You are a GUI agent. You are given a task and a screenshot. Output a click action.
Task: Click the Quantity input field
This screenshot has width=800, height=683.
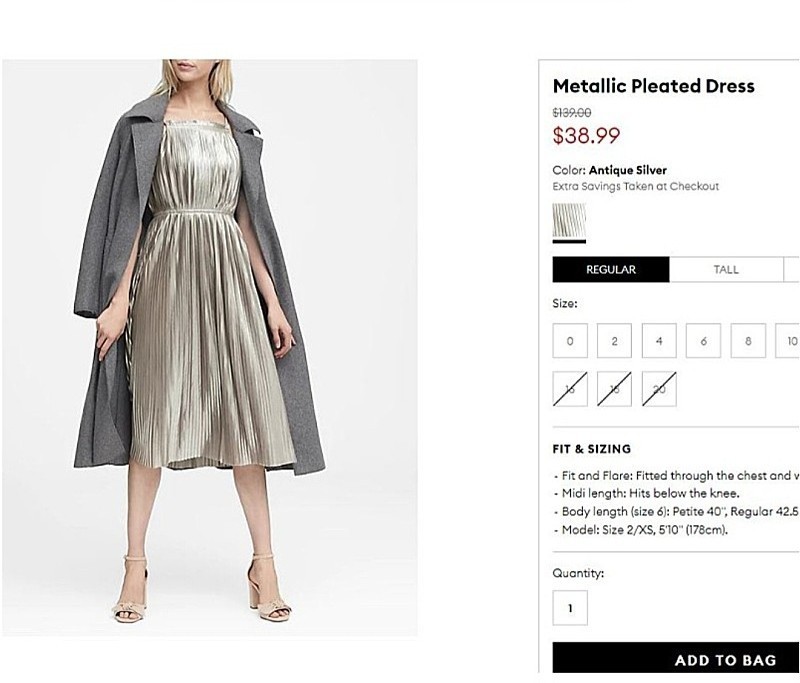(x=570, y=608)
